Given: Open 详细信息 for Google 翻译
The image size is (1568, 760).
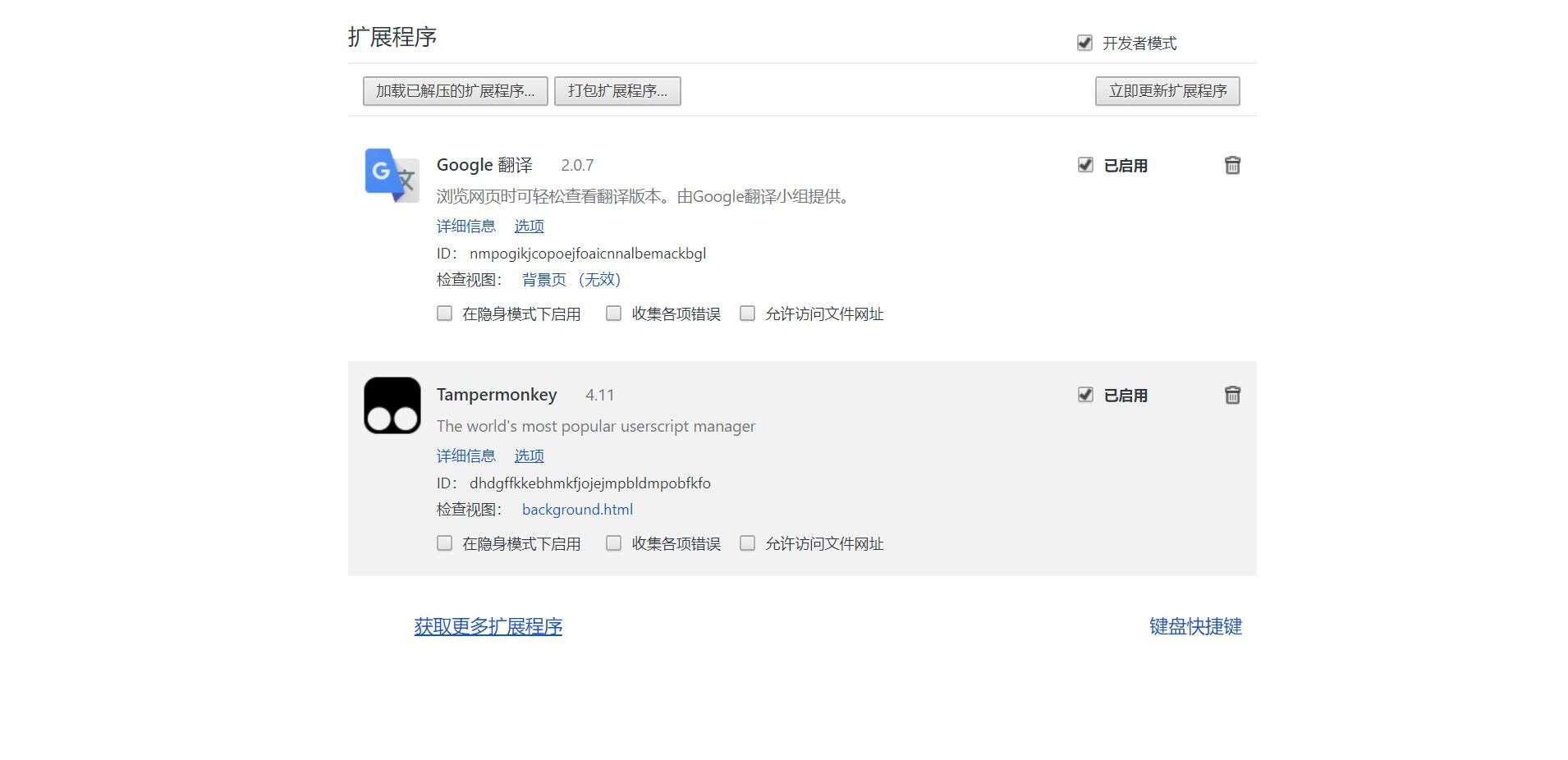Looking at the screenshot, I should point(465,227).
